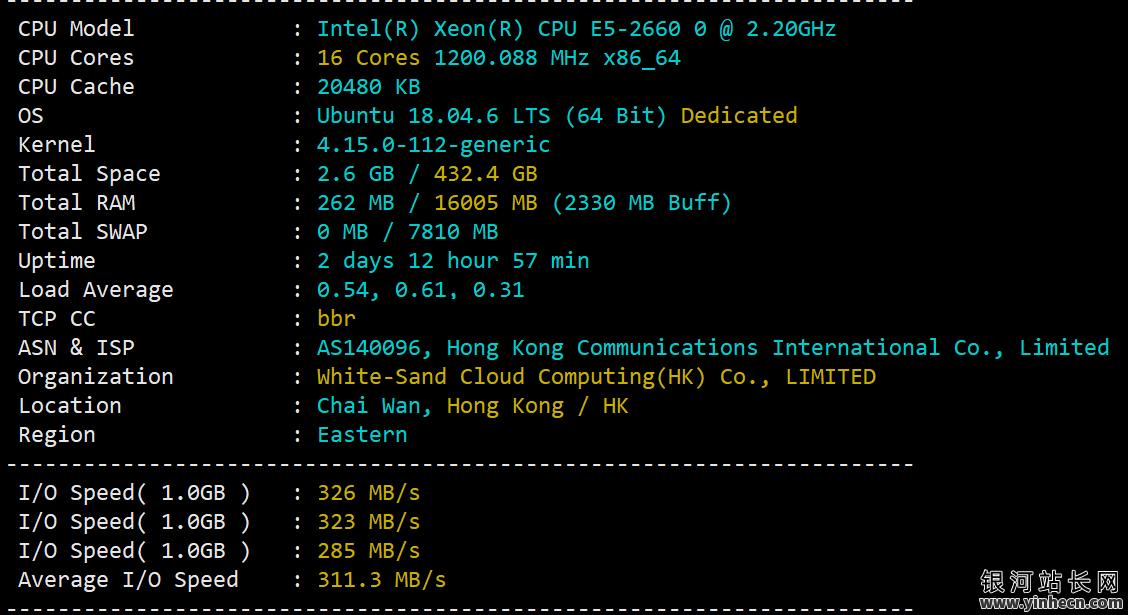
Task: Click the 16 Cores text
Action: click(x=368, y=58)
